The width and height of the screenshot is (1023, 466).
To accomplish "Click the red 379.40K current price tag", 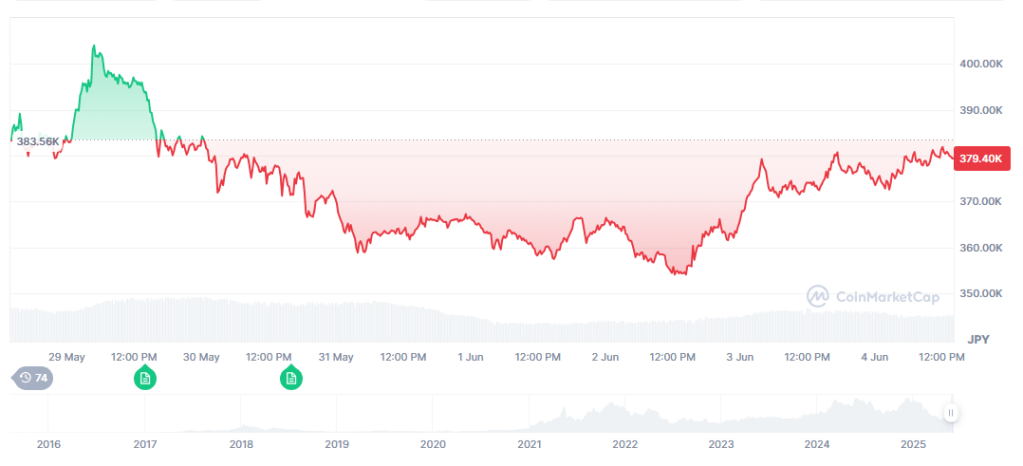I will (983, 158).
